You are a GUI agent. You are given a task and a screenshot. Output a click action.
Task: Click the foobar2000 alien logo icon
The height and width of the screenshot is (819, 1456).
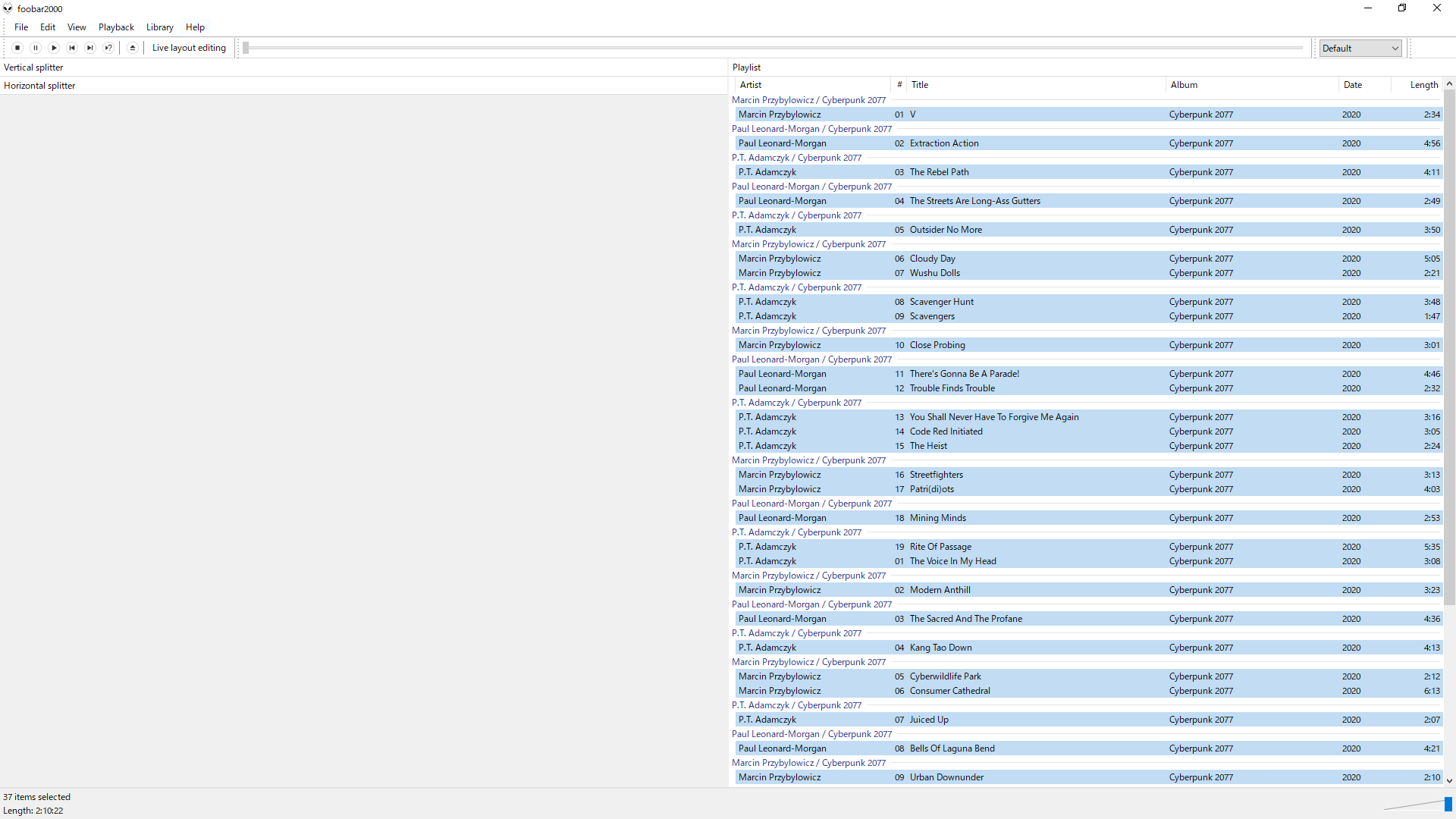[8, 8]
